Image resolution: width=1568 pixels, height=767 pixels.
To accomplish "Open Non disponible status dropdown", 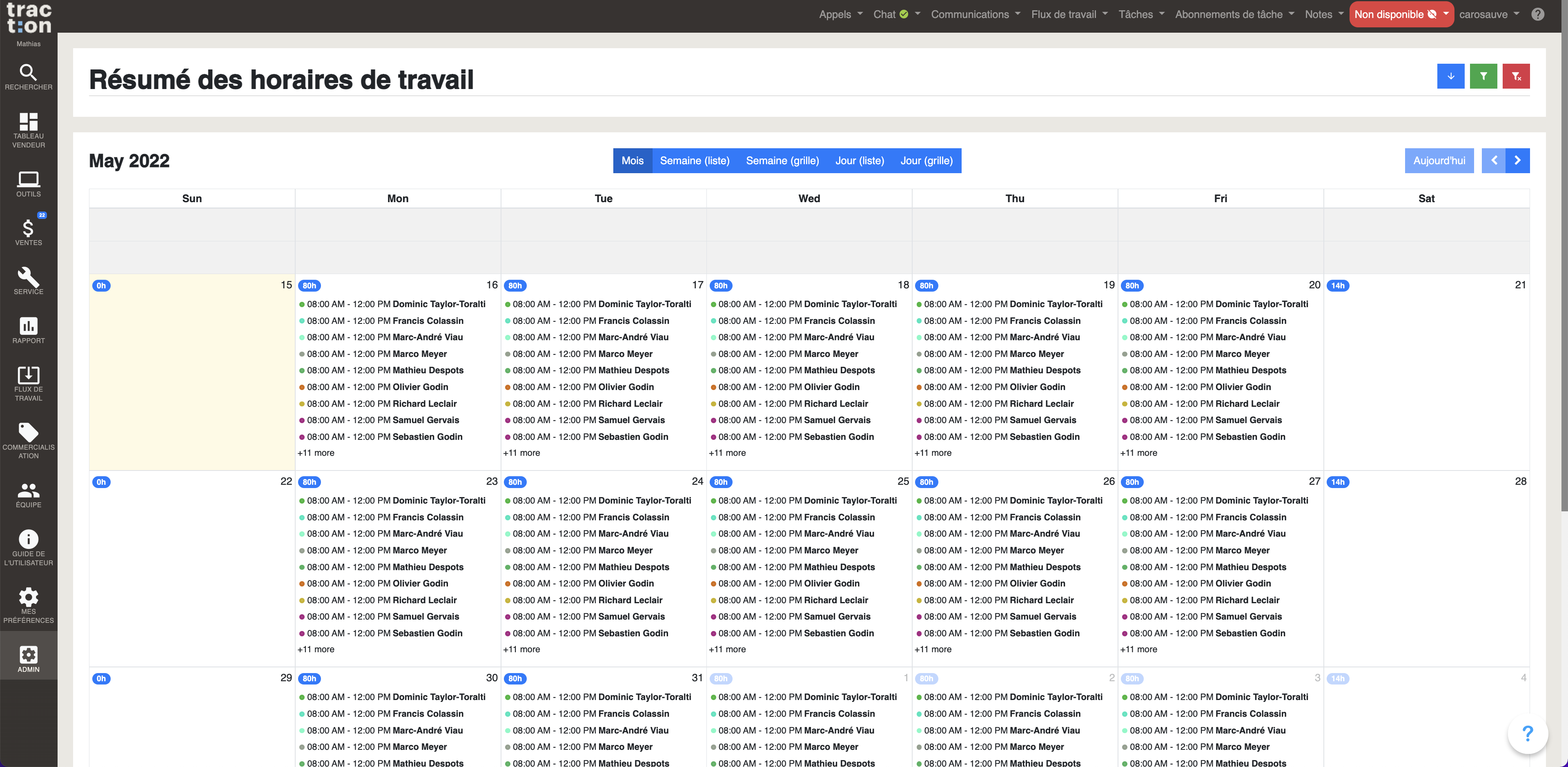I will pos(1401,14).
